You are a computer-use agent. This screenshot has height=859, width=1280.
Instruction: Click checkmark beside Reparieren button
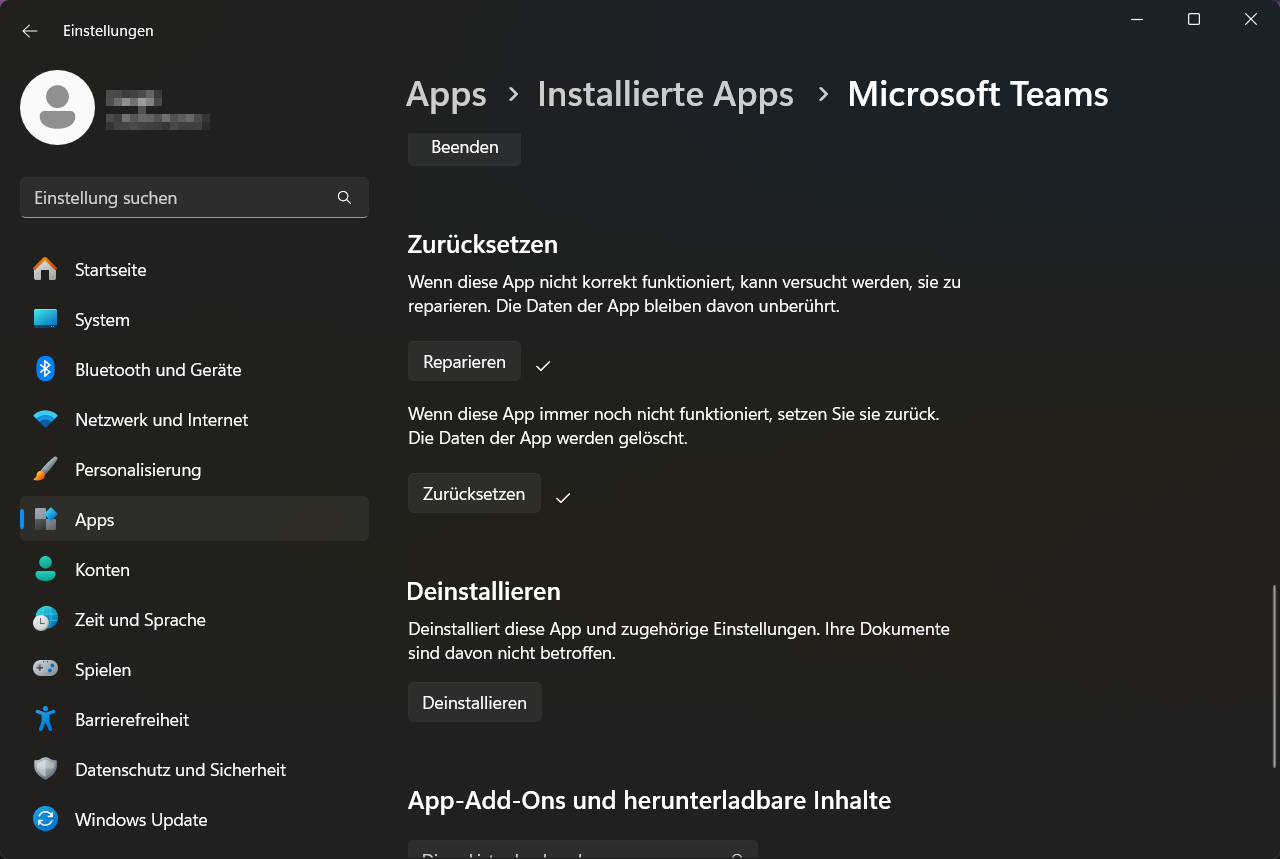click(x=543, y=366)
